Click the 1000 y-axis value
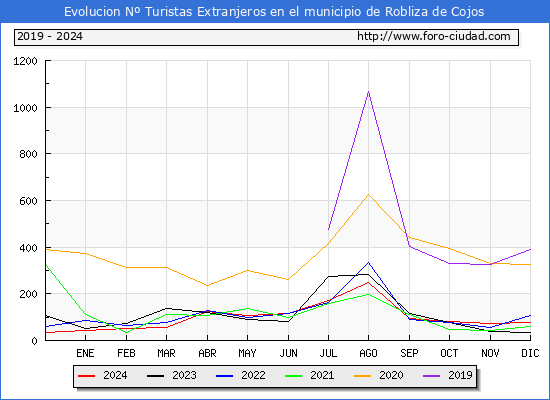The width and height of the screenshot is (550, 400). pyautogui.click(x=25, y=108)
